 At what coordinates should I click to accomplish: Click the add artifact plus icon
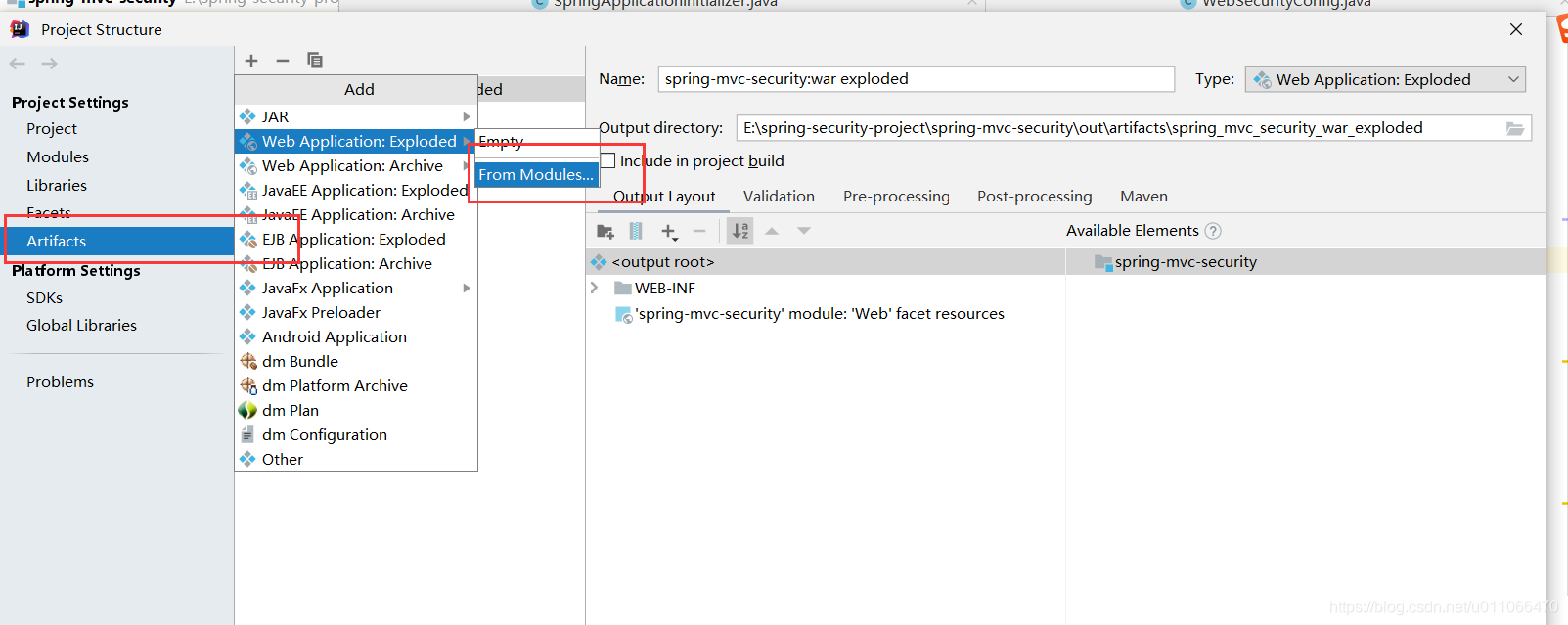251,61
